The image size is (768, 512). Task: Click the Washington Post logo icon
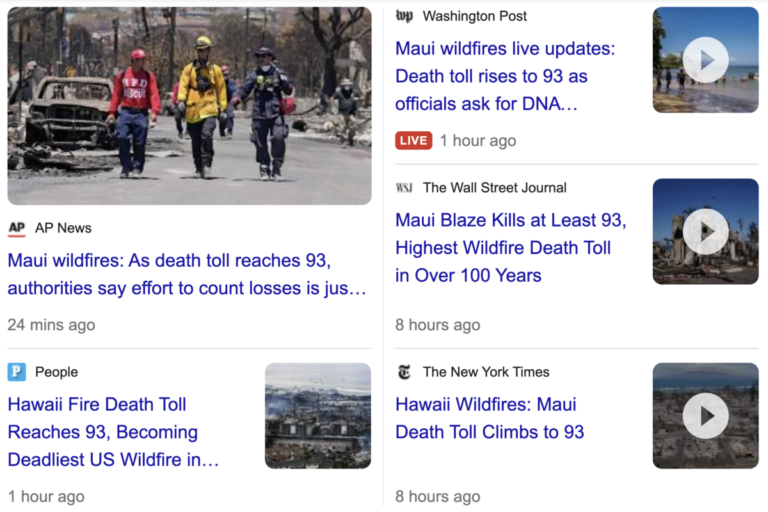tap(404, 16)
